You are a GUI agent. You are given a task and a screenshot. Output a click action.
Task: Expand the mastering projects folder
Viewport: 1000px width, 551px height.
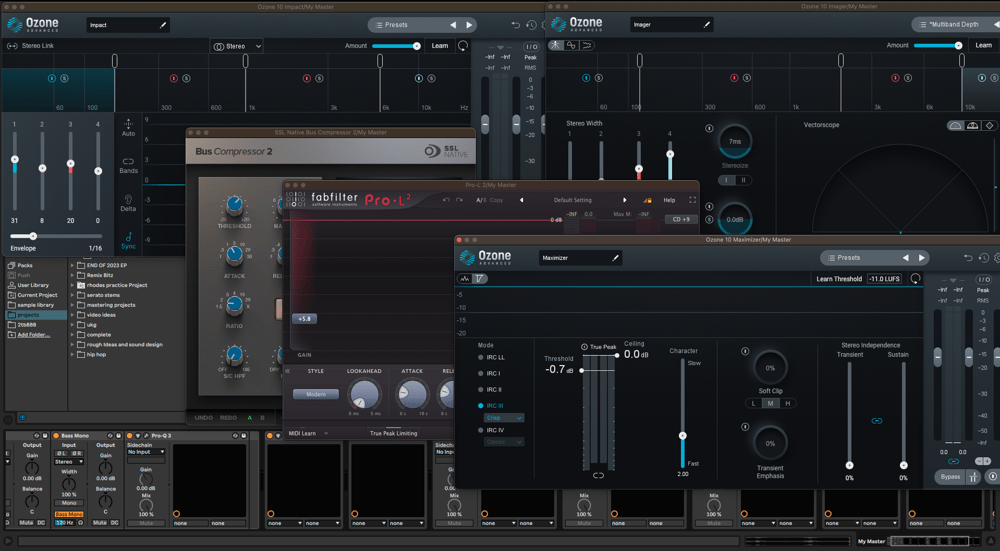(73, 305)
